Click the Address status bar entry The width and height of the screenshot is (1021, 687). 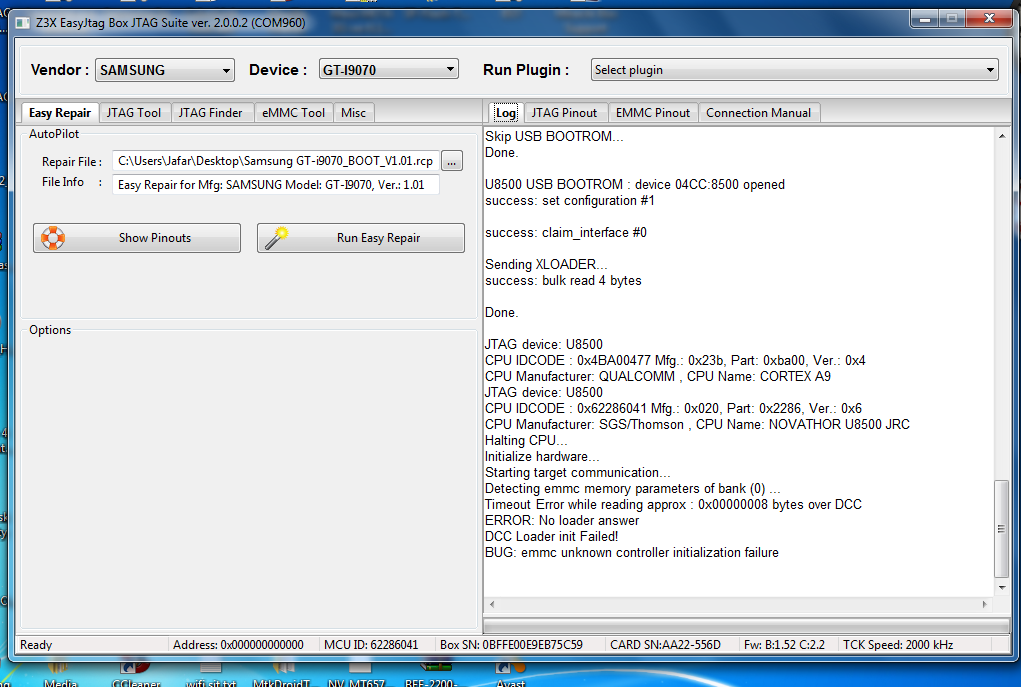pyautogui.click(x=238, y=645)
